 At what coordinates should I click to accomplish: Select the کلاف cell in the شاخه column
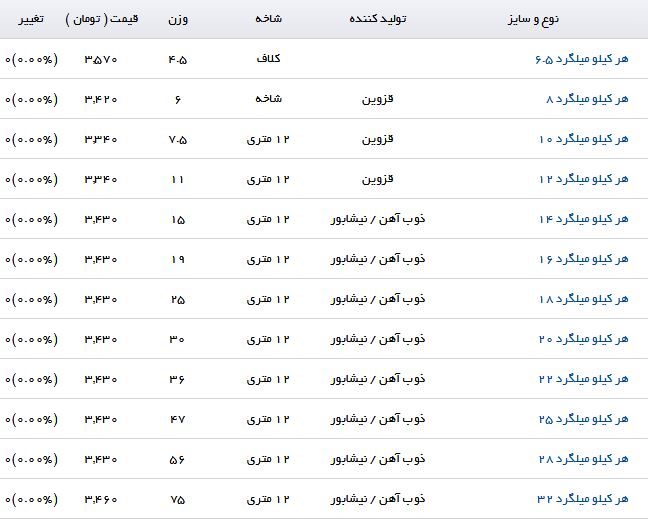268,59
